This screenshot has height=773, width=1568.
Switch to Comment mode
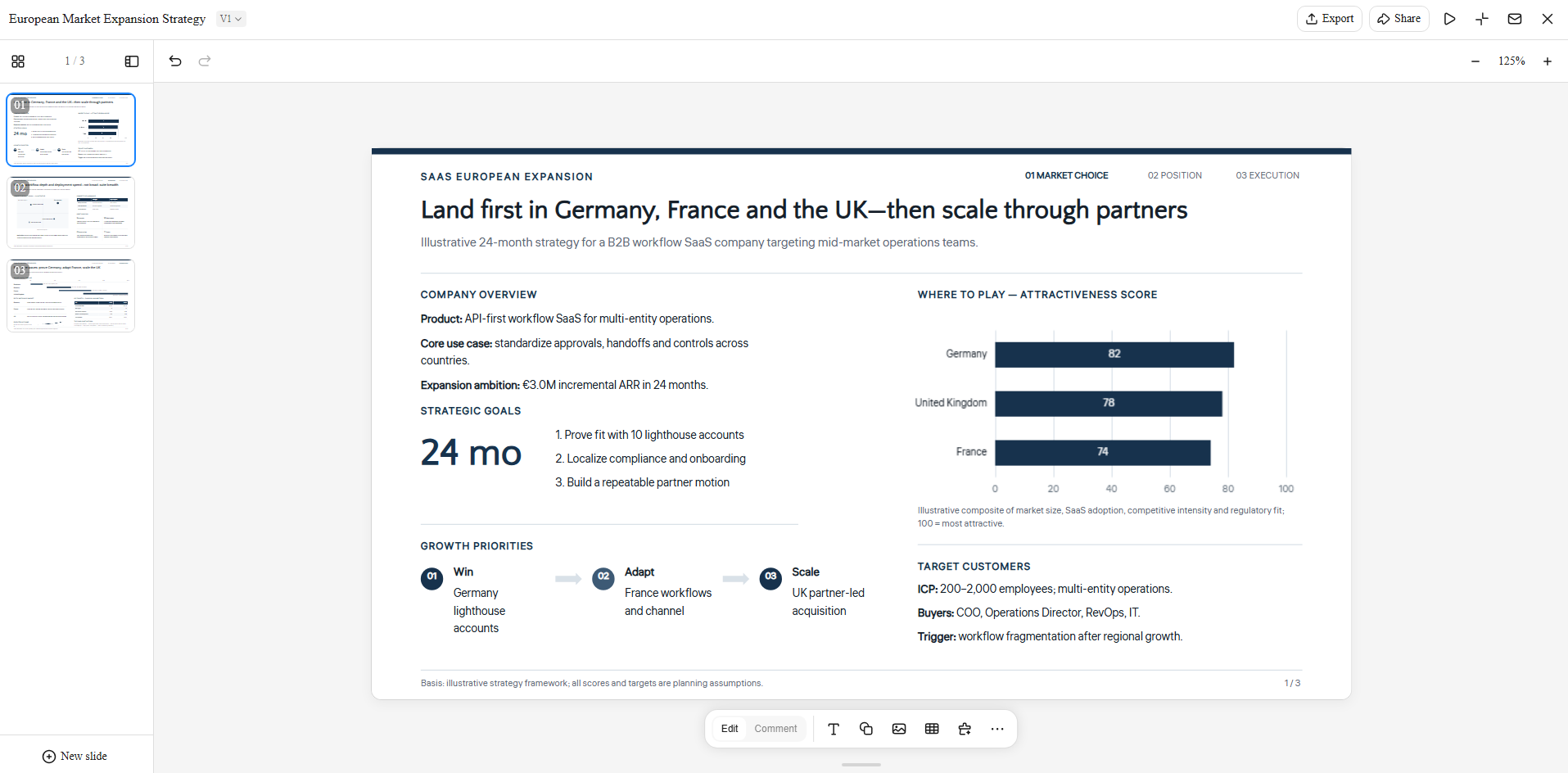(x=775, y=729)
